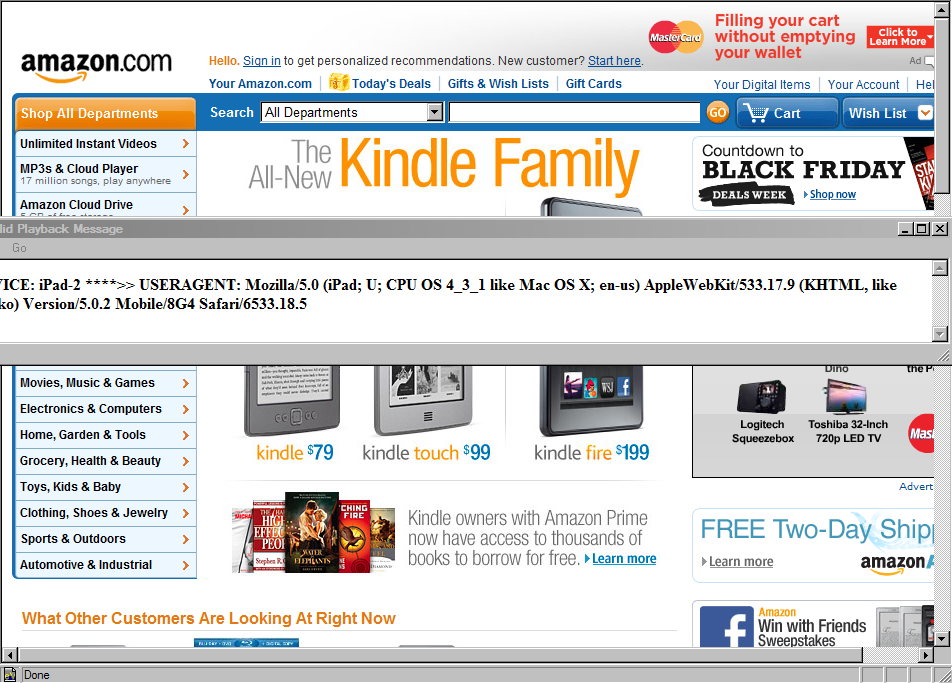Click the Facebook logo in the sweepstakes banner
Image resolution: width=952 pixels, height=683 pixels.
point(726,627)
